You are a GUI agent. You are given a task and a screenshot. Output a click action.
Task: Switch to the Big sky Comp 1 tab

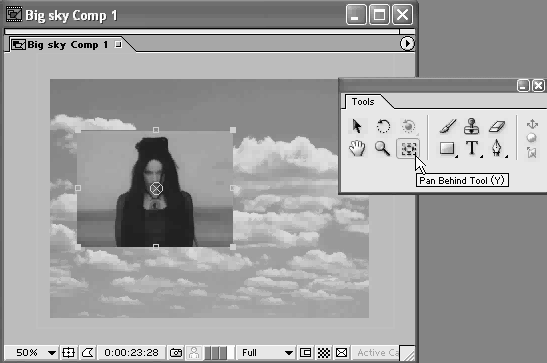66,45
